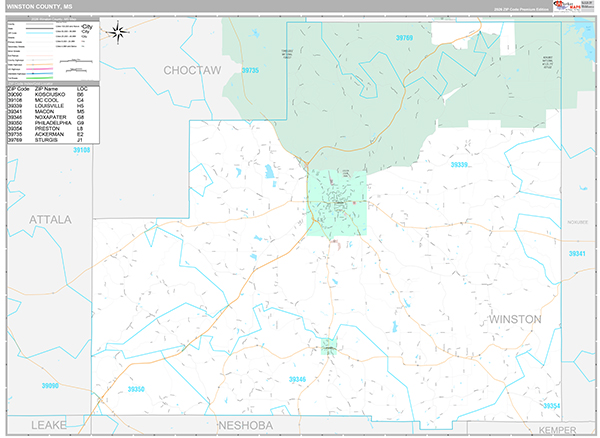Select the map title WINSTON COUNTY, MS
This screenshot has width=600, height=438.
[x=39, y=7]
